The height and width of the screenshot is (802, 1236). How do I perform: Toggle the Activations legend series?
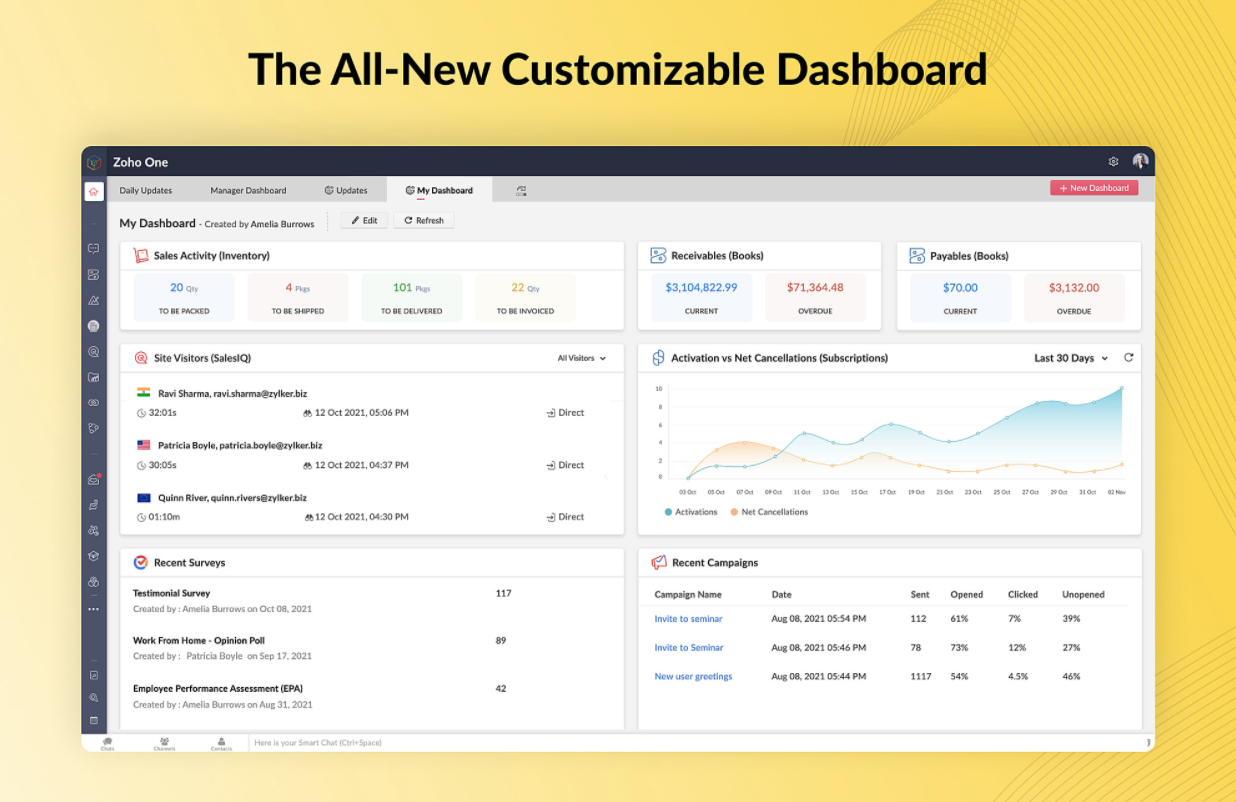691,512
